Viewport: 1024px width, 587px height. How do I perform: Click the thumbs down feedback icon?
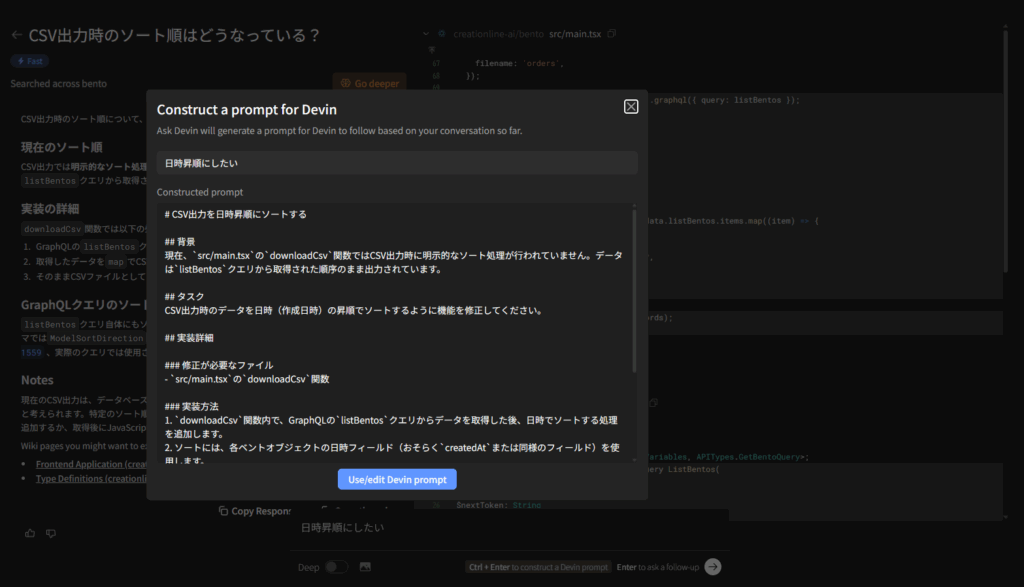[51, 534]
